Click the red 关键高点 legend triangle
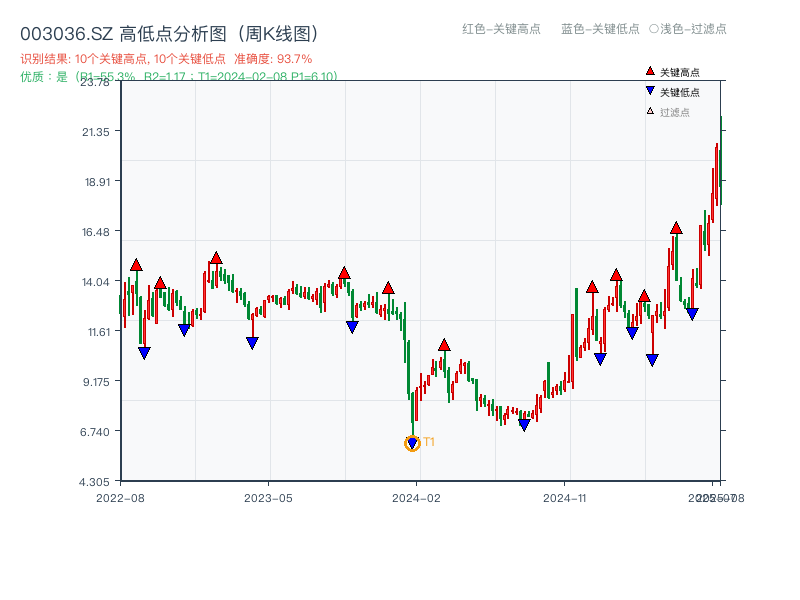Viewport: 800px width, 600px height. point(649,71)
